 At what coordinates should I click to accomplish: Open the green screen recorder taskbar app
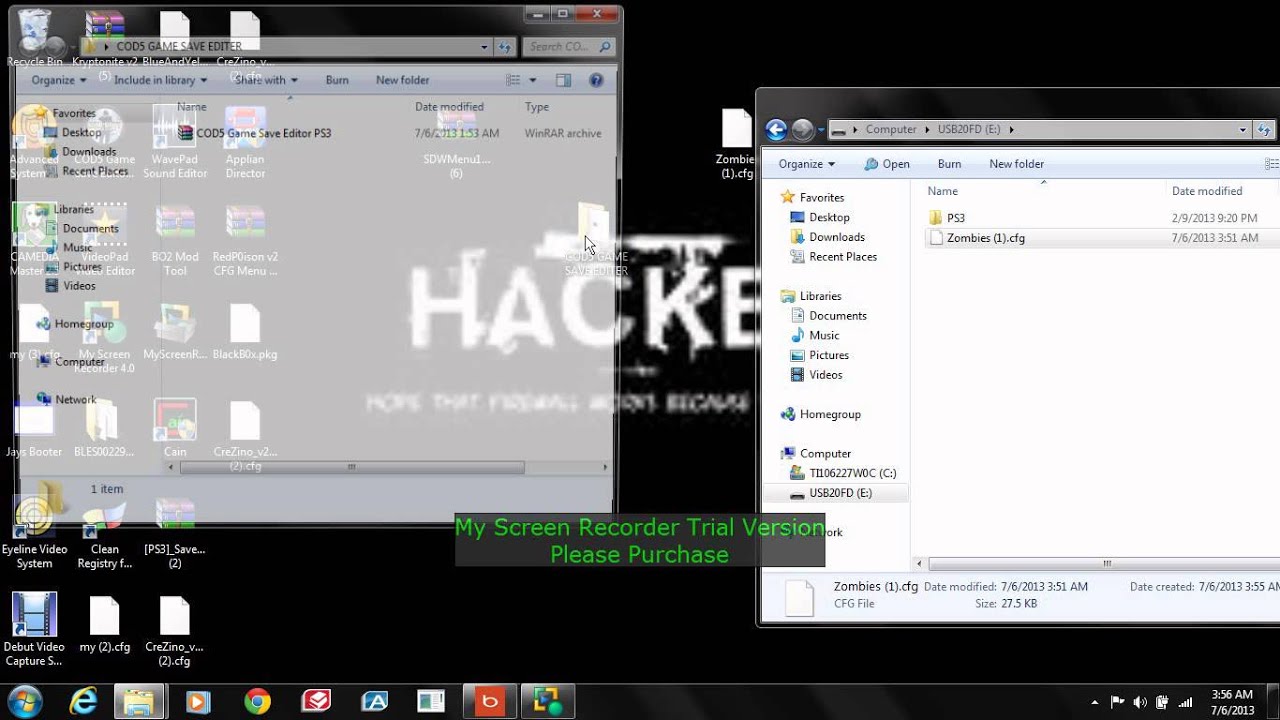pyautogui.click(x=549, y=702)
